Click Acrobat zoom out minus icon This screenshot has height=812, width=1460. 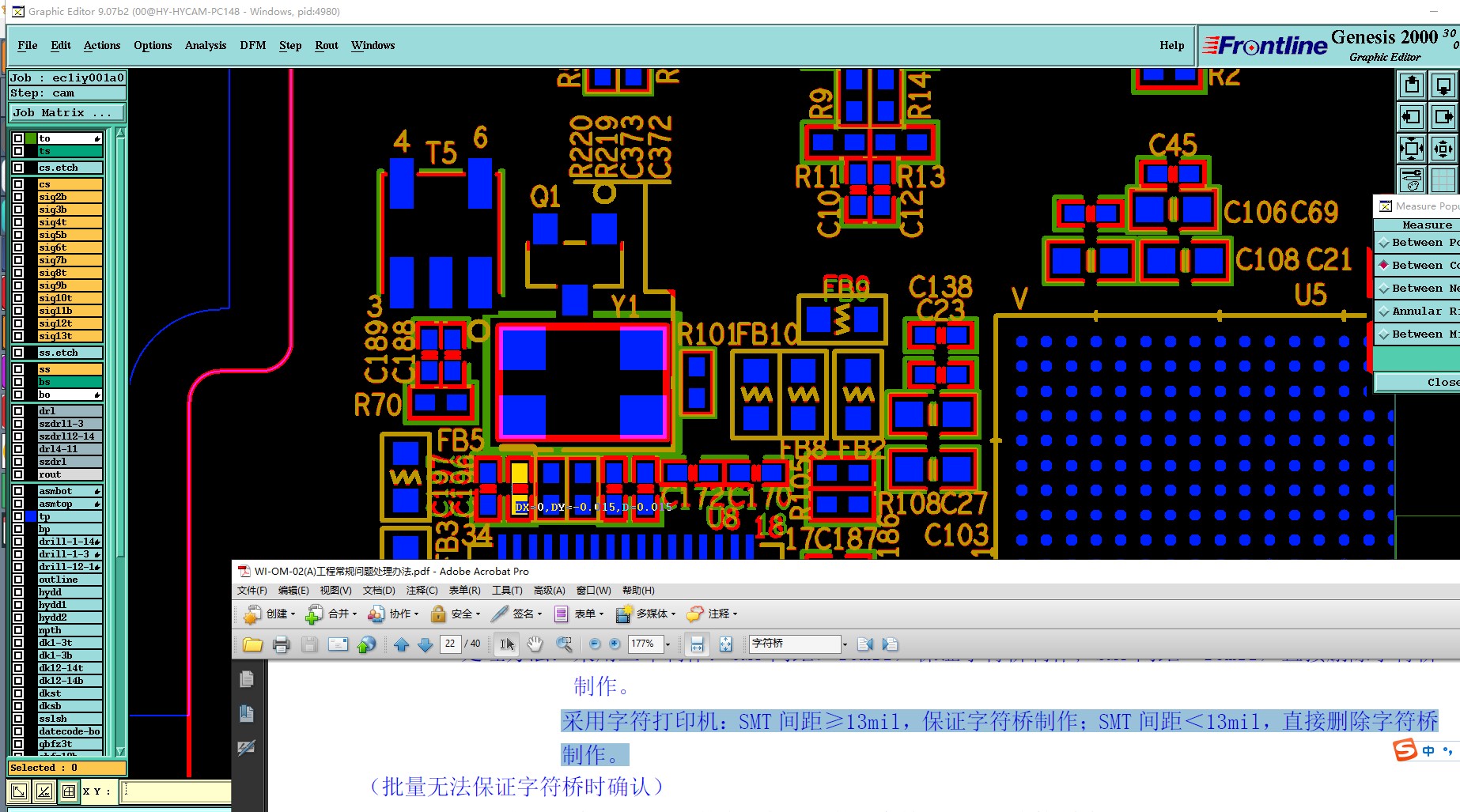pos(595,644)
